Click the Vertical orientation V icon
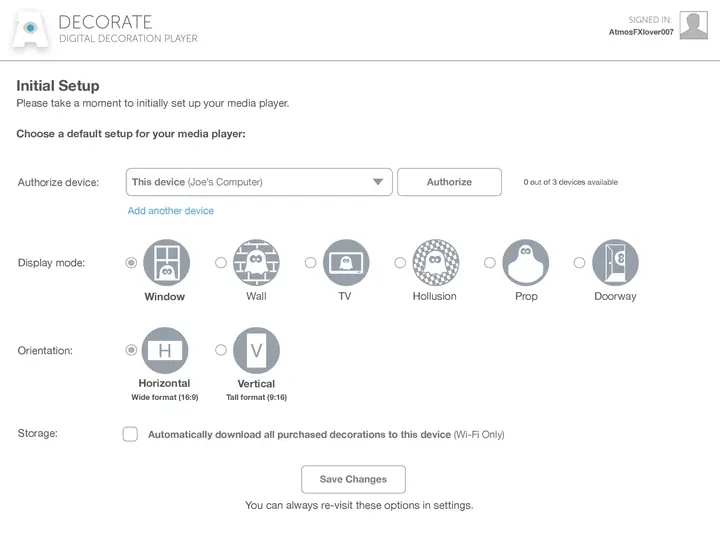 pos(256,350)
